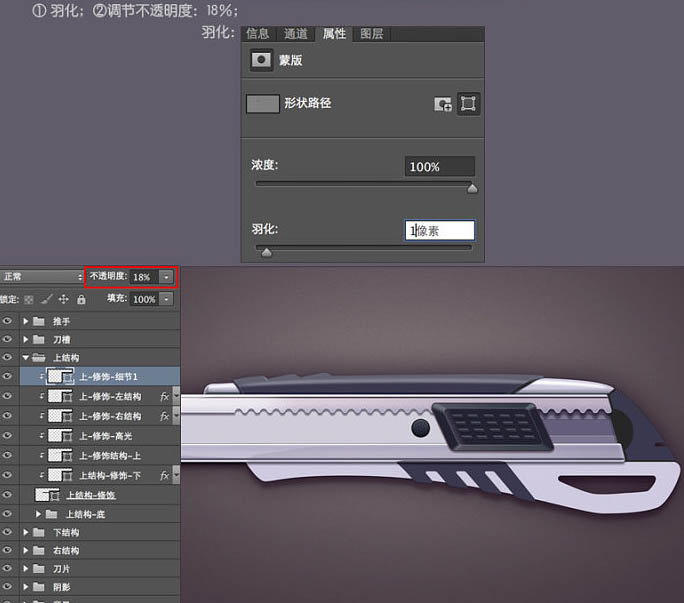
Task: Hide the 刀槽 group
Action: point(7,339)
